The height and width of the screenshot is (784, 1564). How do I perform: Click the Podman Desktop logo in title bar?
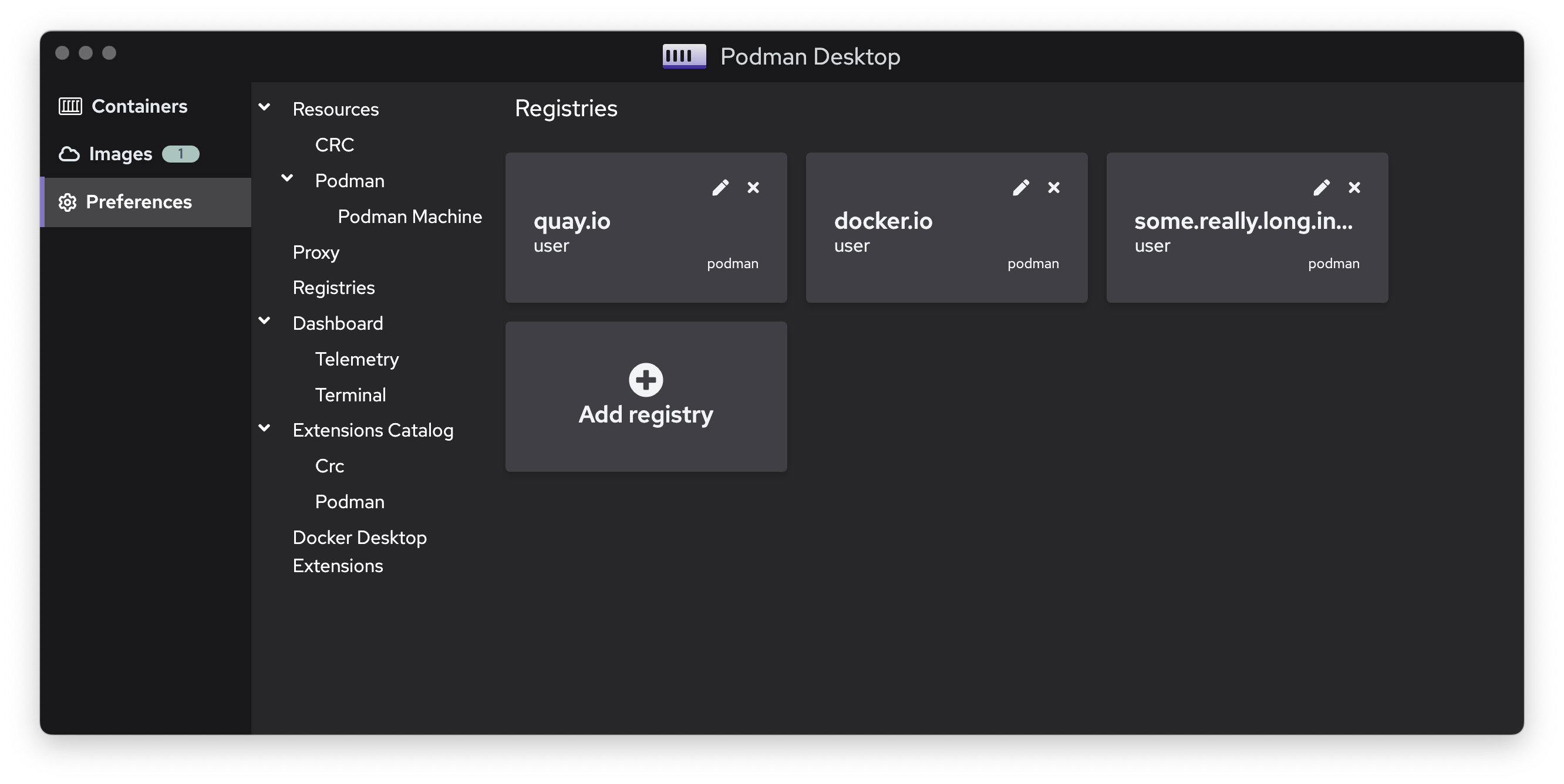(683, 56)
